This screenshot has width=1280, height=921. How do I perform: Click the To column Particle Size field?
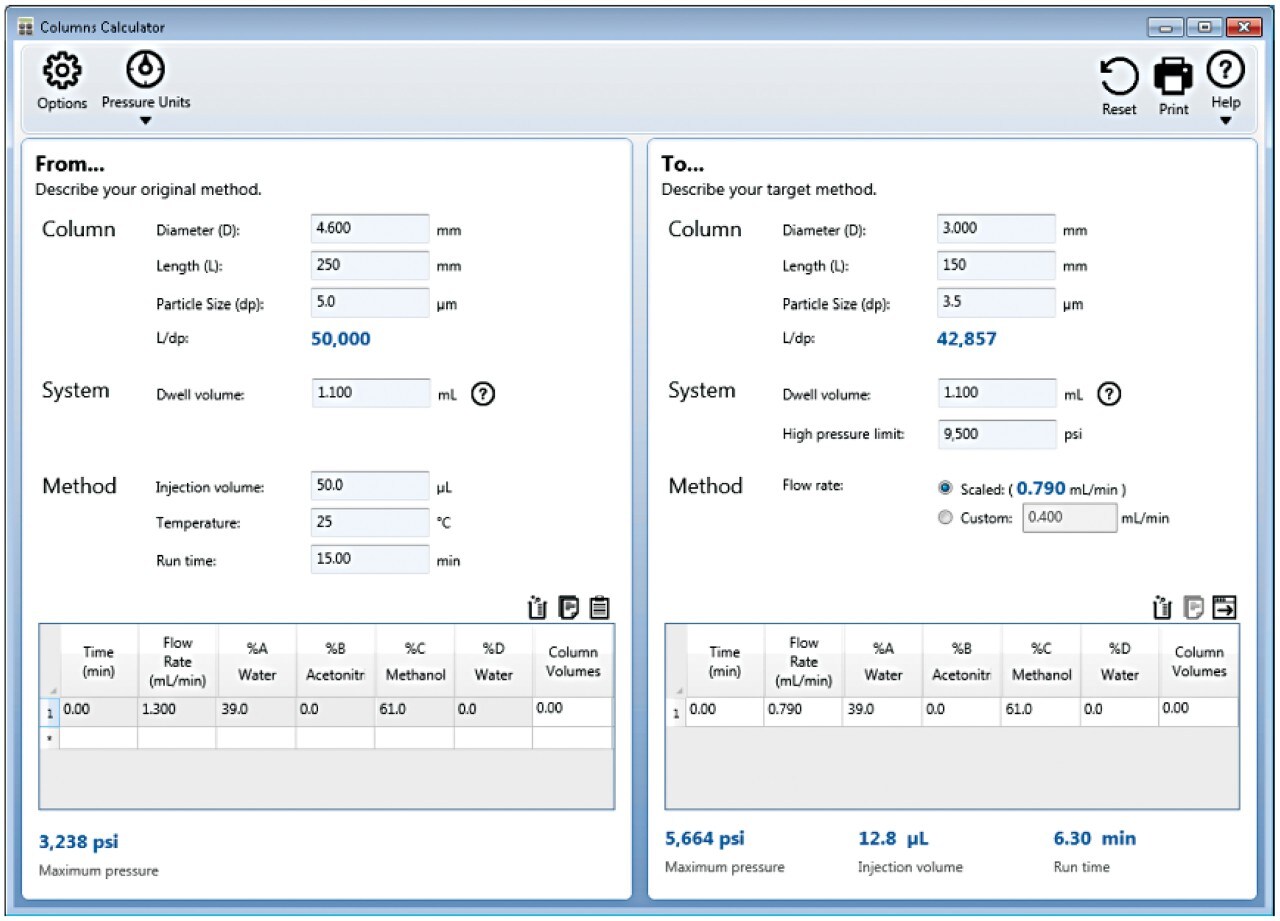coord(996,303)
